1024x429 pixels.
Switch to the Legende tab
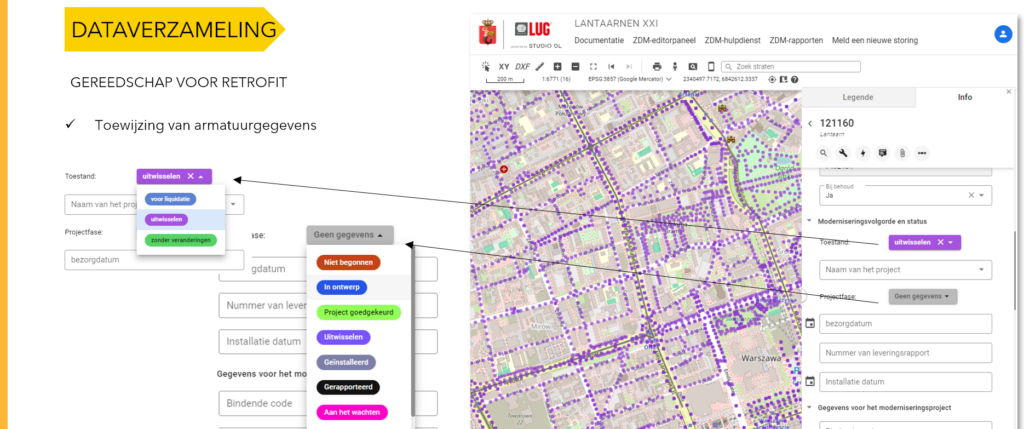coord(860,97)
